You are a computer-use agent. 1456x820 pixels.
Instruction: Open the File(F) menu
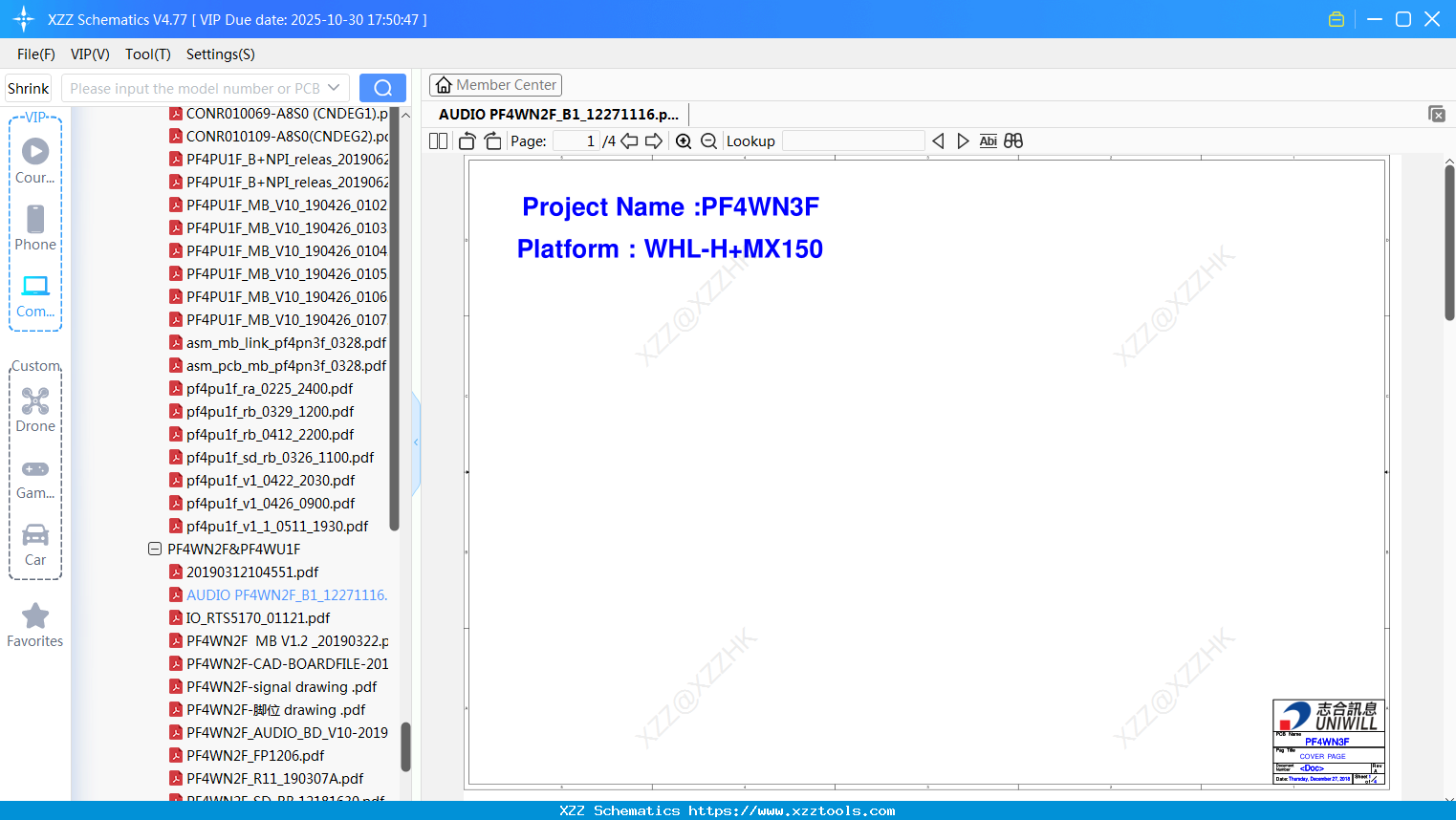pyautogui.click(x=36, y=54)
